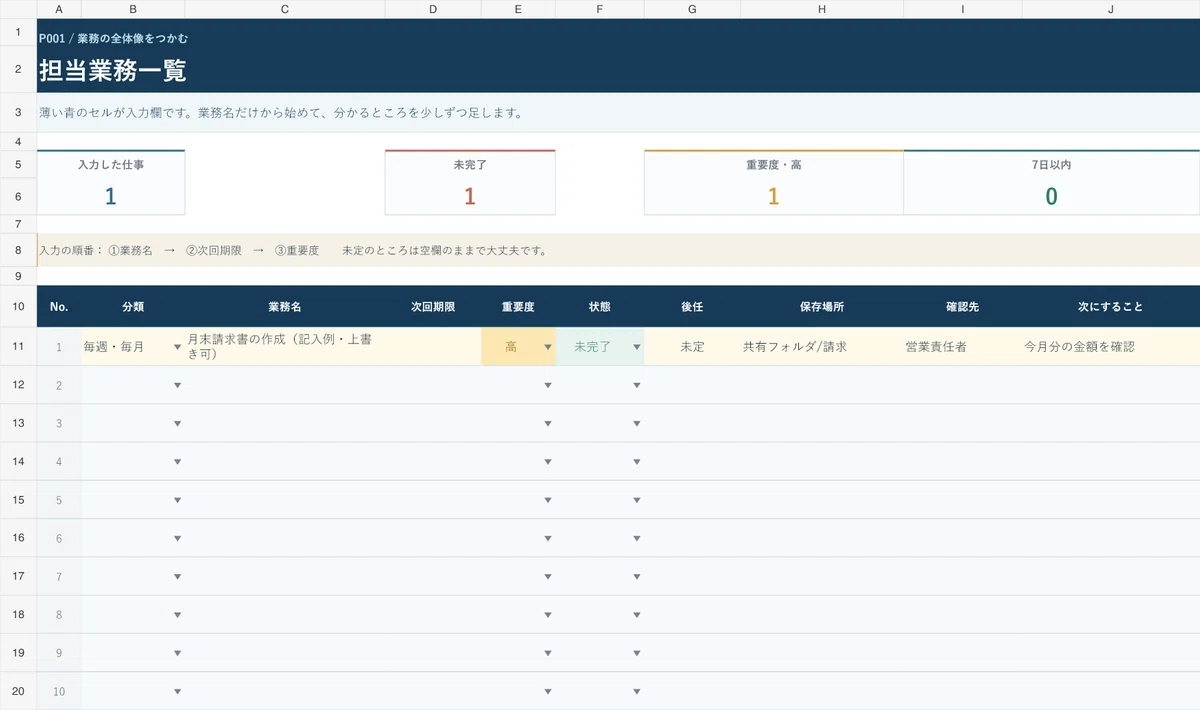The width and height of the screenshot is (1200, 710).
Task: Select the No. table header cell
Action: pos(59,307)
